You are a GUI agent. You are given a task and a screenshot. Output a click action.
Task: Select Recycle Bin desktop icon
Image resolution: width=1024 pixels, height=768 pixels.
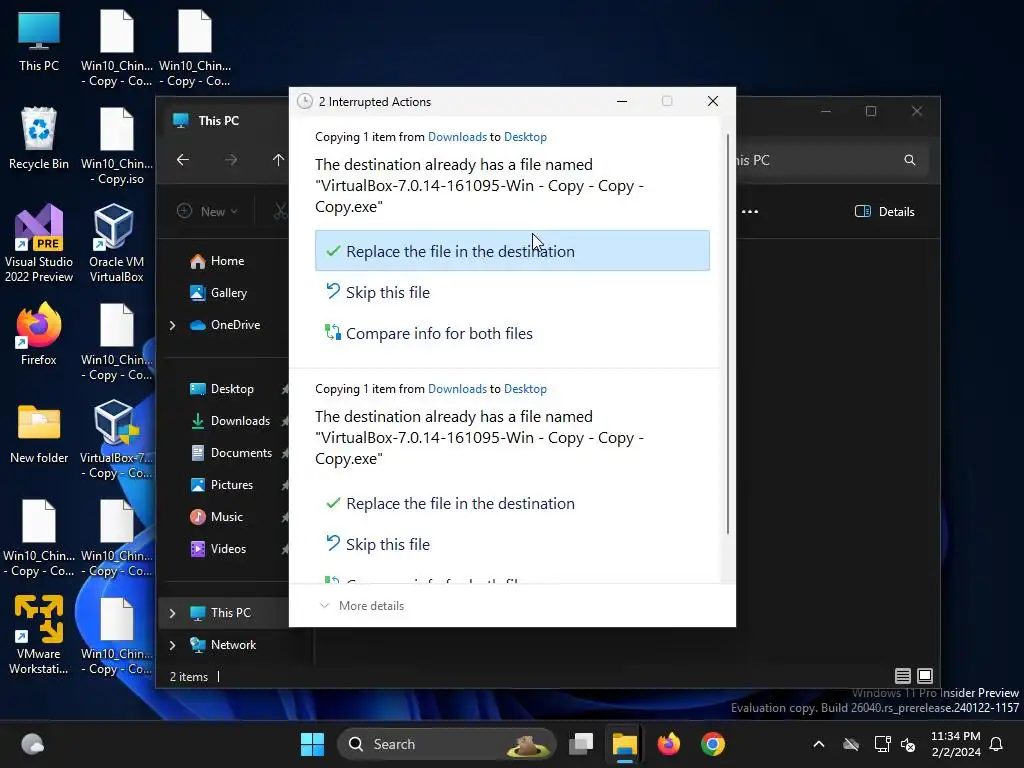39,138
